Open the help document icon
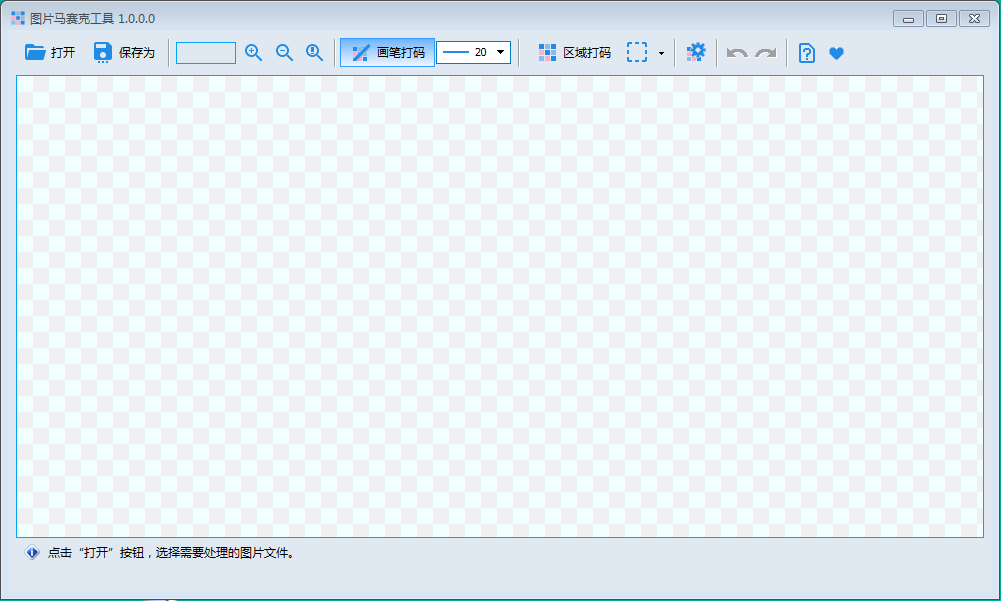1001x601 pixels. point(807,53)
